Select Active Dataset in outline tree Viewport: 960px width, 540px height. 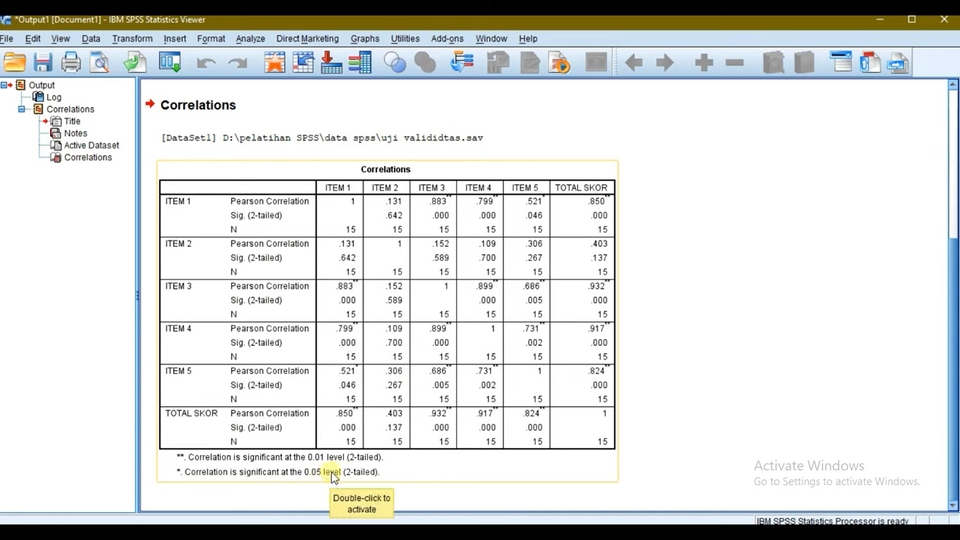click(x=91, y=145)
